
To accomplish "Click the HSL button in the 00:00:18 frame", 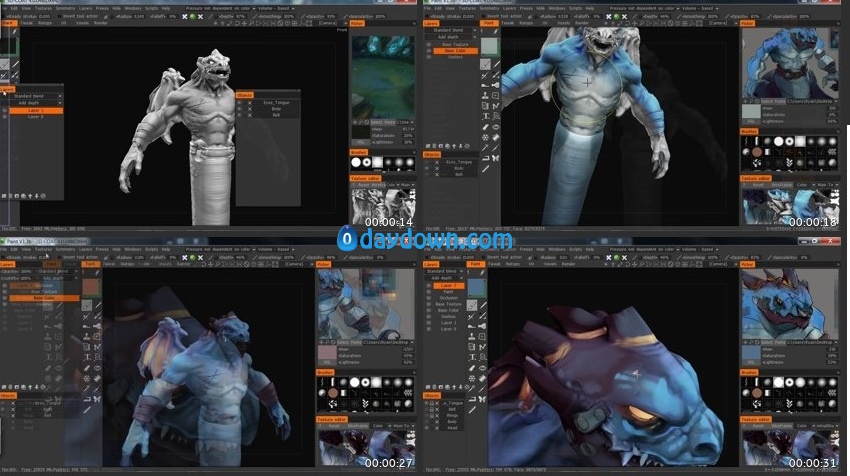I will pos(751,121).
